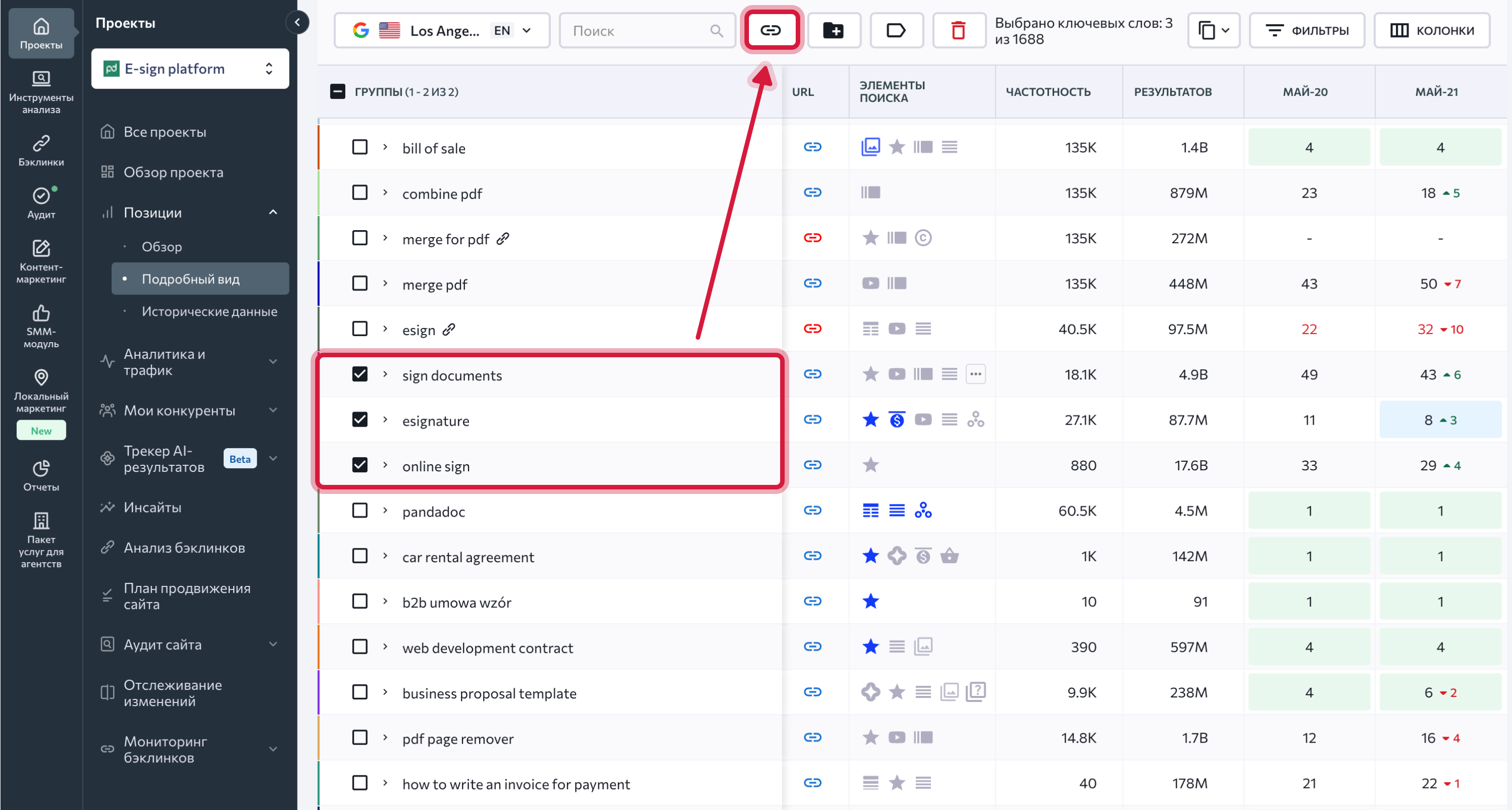Click the URL link icon for pandadoc
This screenshot has width=1512, height=810.
click(x=812, y=510)
